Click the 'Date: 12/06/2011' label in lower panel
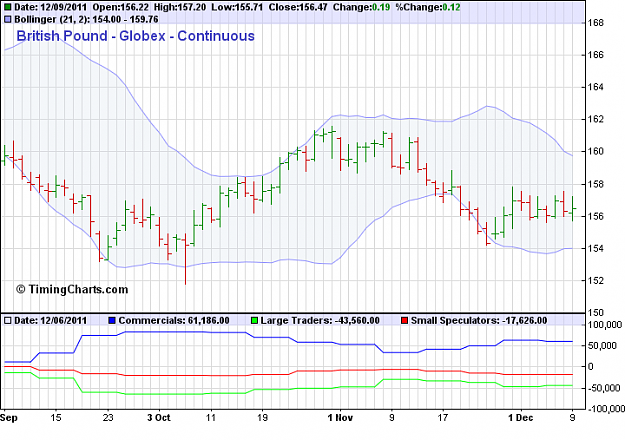The height and width of the screenshot is (440, 625). 50,320
